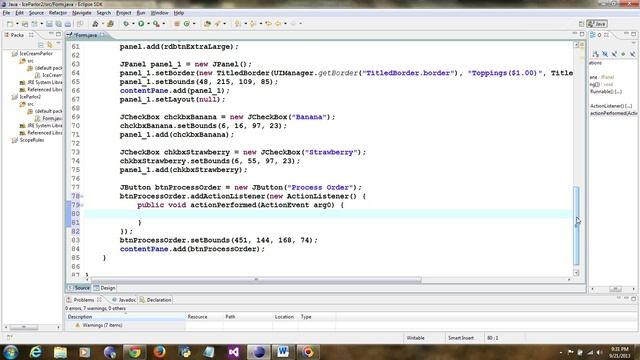The width and height of the screenshot is (640, 360).
Task: Collapse code fold marker on line 79
Action: 82,205
